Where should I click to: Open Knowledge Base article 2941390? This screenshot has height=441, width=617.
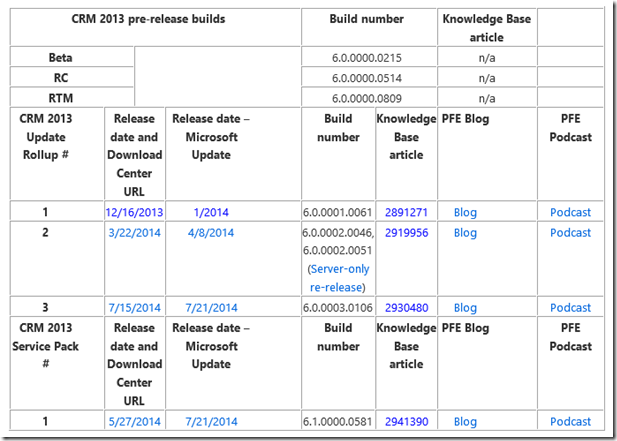point(406,422)
